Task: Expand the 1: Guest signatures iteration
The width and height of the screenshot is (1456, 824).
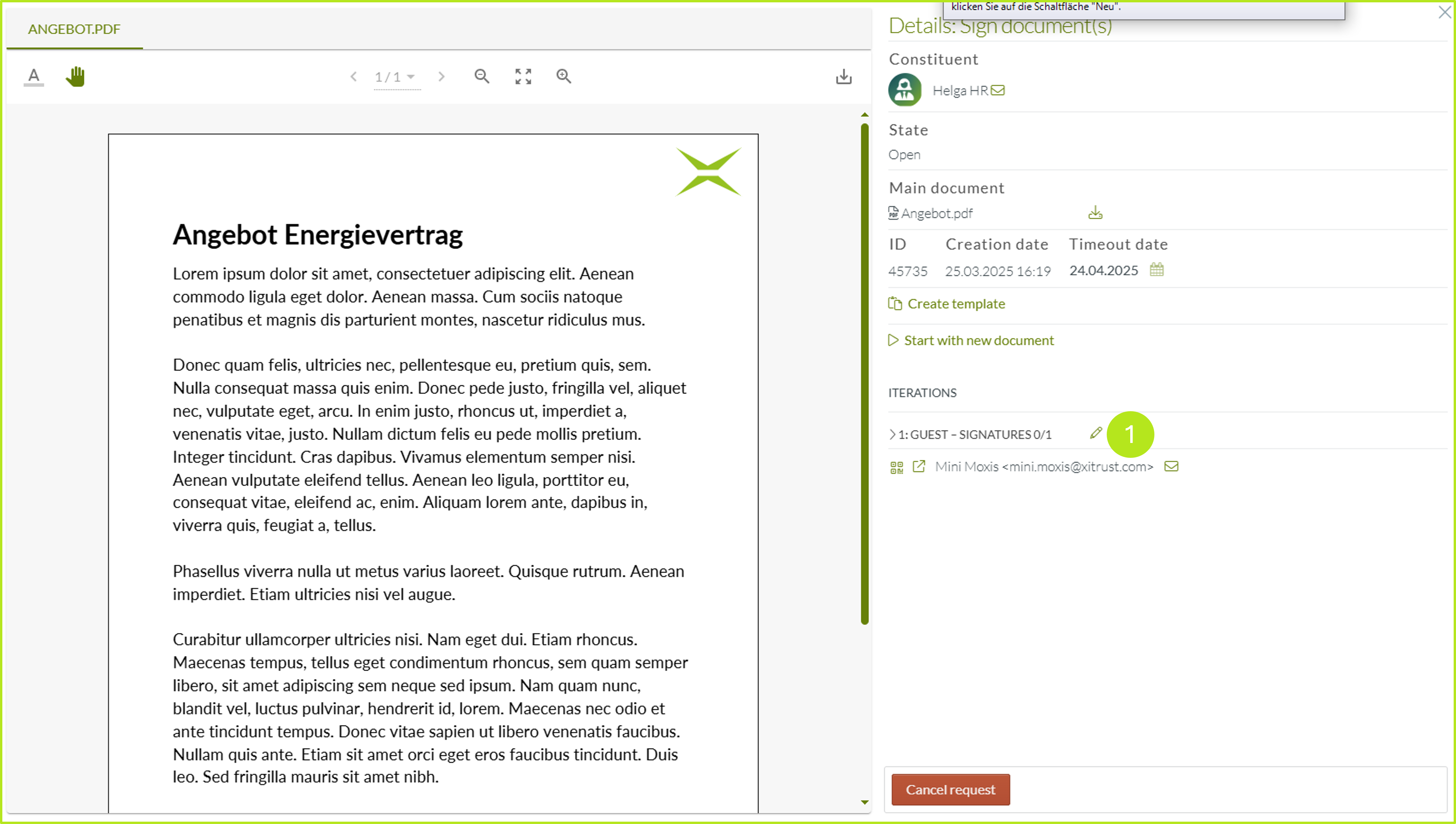Action: click(893, 434)
